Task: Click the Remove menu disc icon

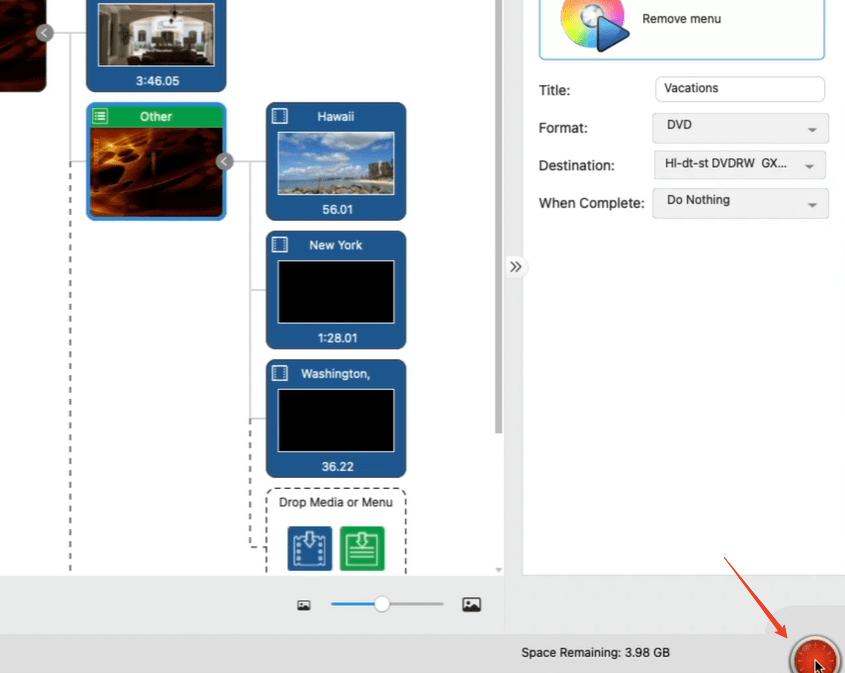Action: [594, 24]
